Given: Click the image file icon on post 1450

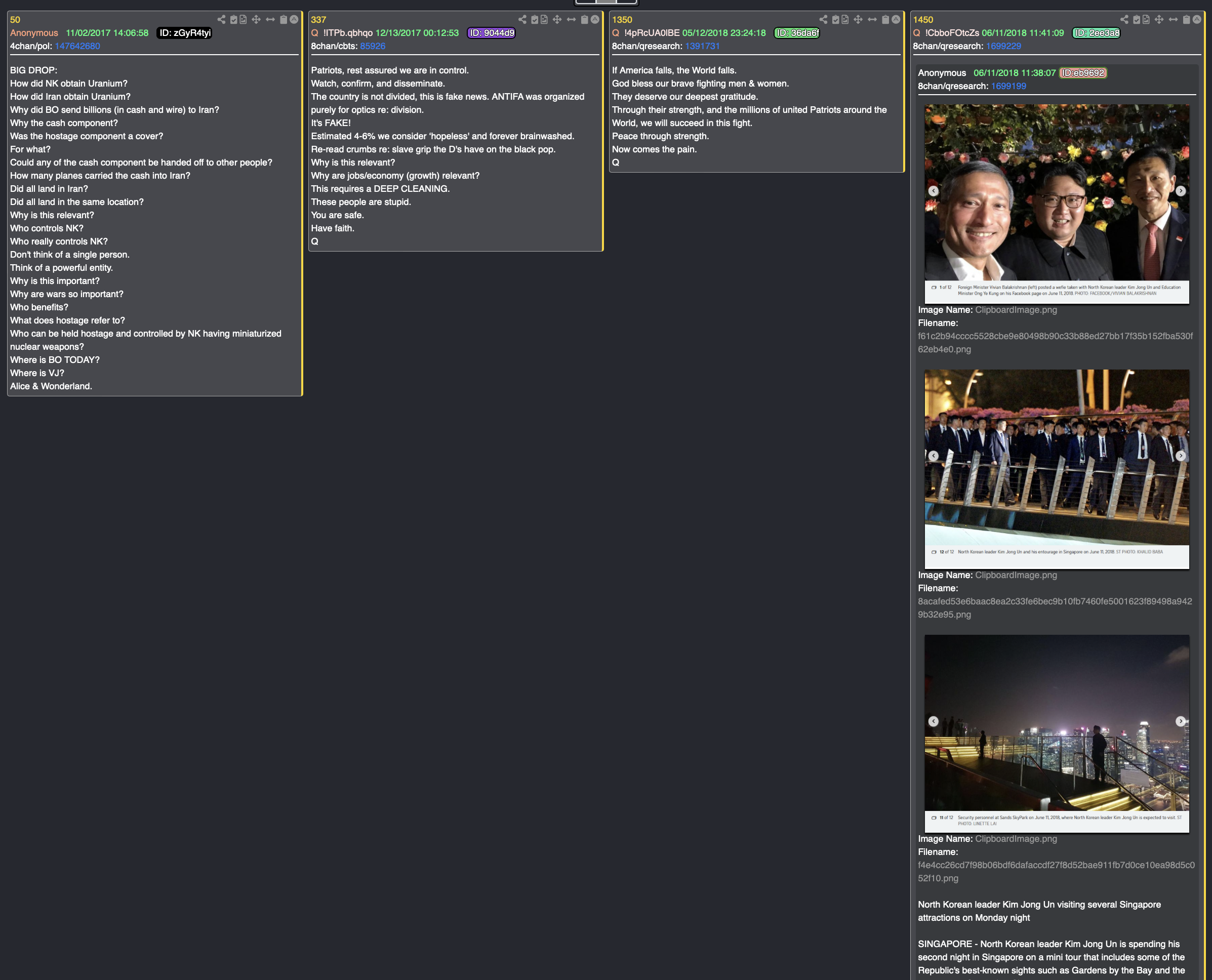Looking at the screenshot, I should [1146, 20].
